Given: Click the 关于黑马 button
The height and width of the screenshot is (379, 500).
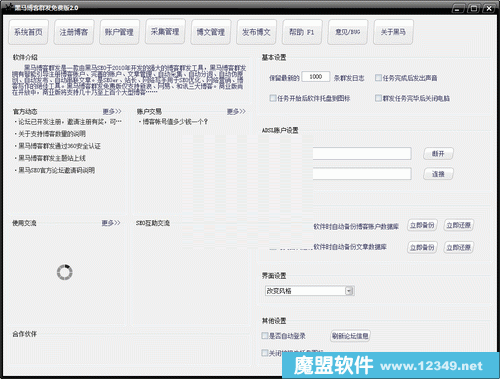Looking at the screenshot, I should (393, 32).
